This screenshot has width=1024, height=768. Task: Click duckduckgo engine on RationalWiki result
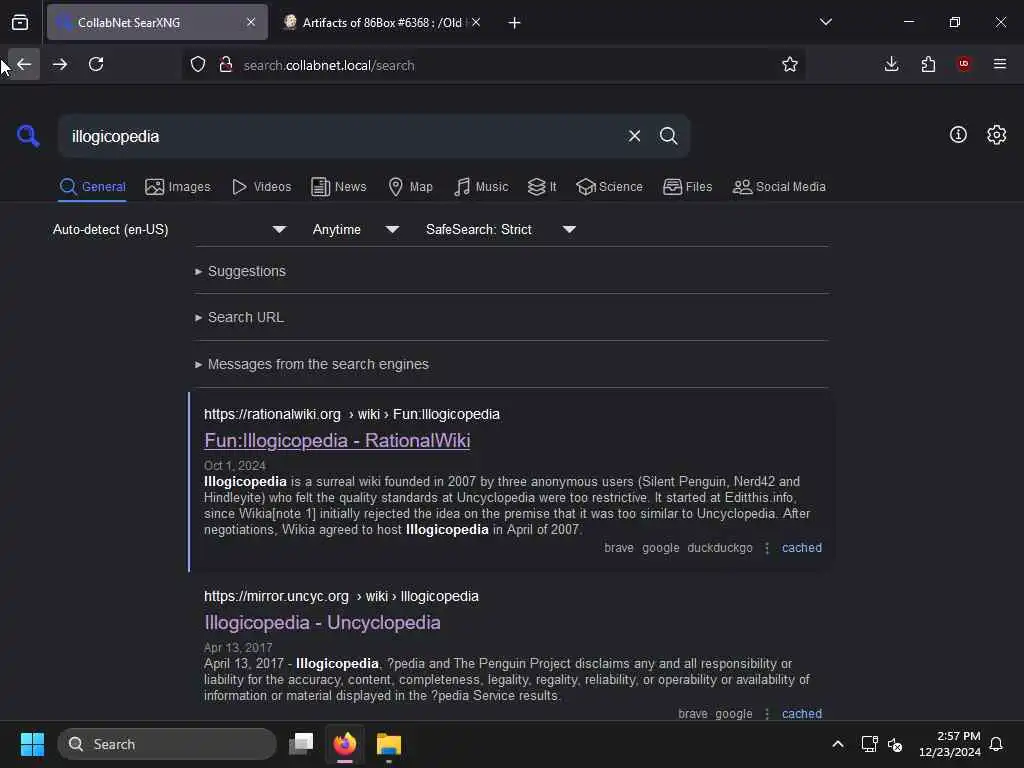pyautogui.click(x=720, y=548)
